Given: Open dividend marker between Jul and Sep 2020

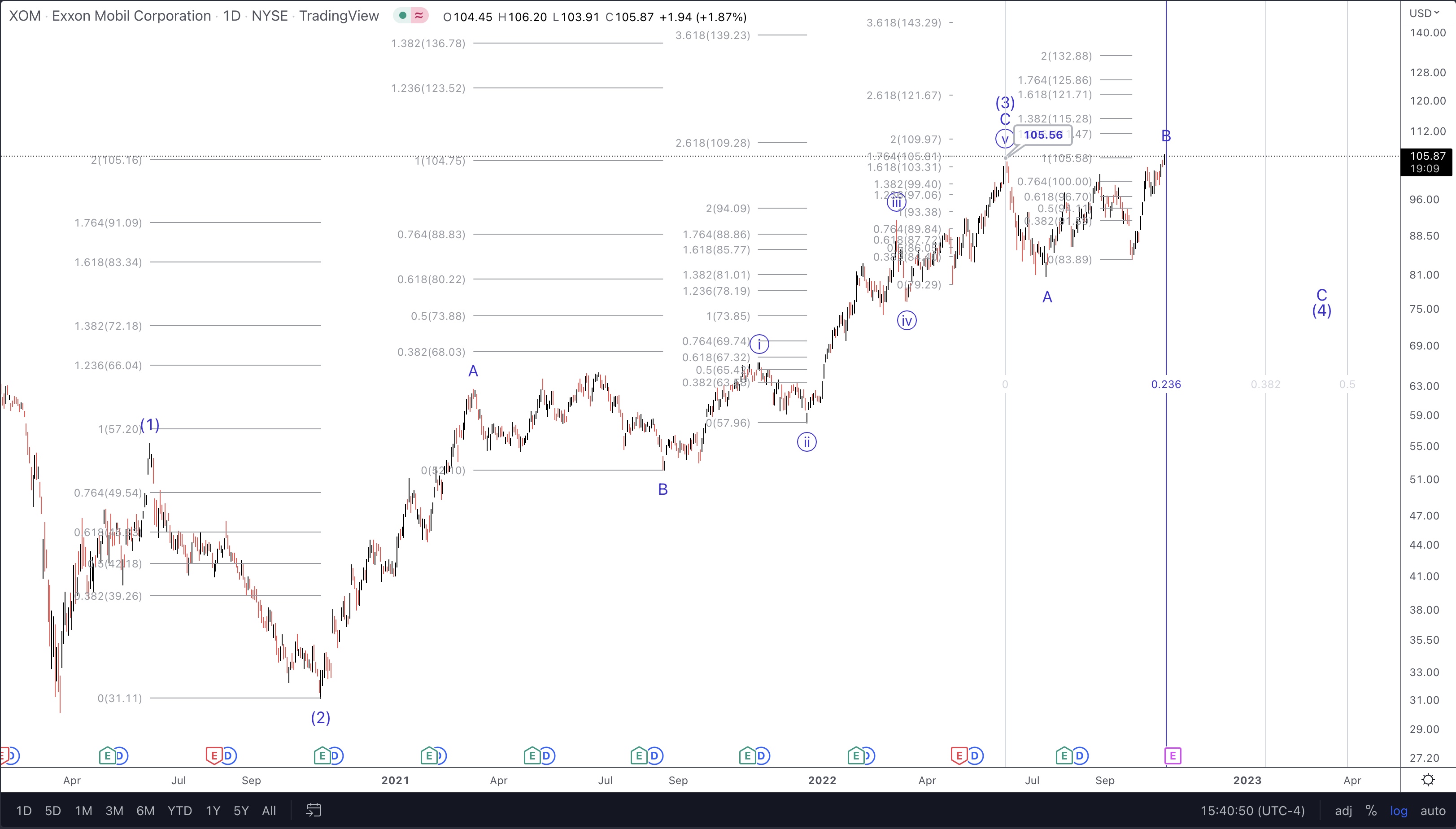Looking at the screenshot, I should point(228,755).
